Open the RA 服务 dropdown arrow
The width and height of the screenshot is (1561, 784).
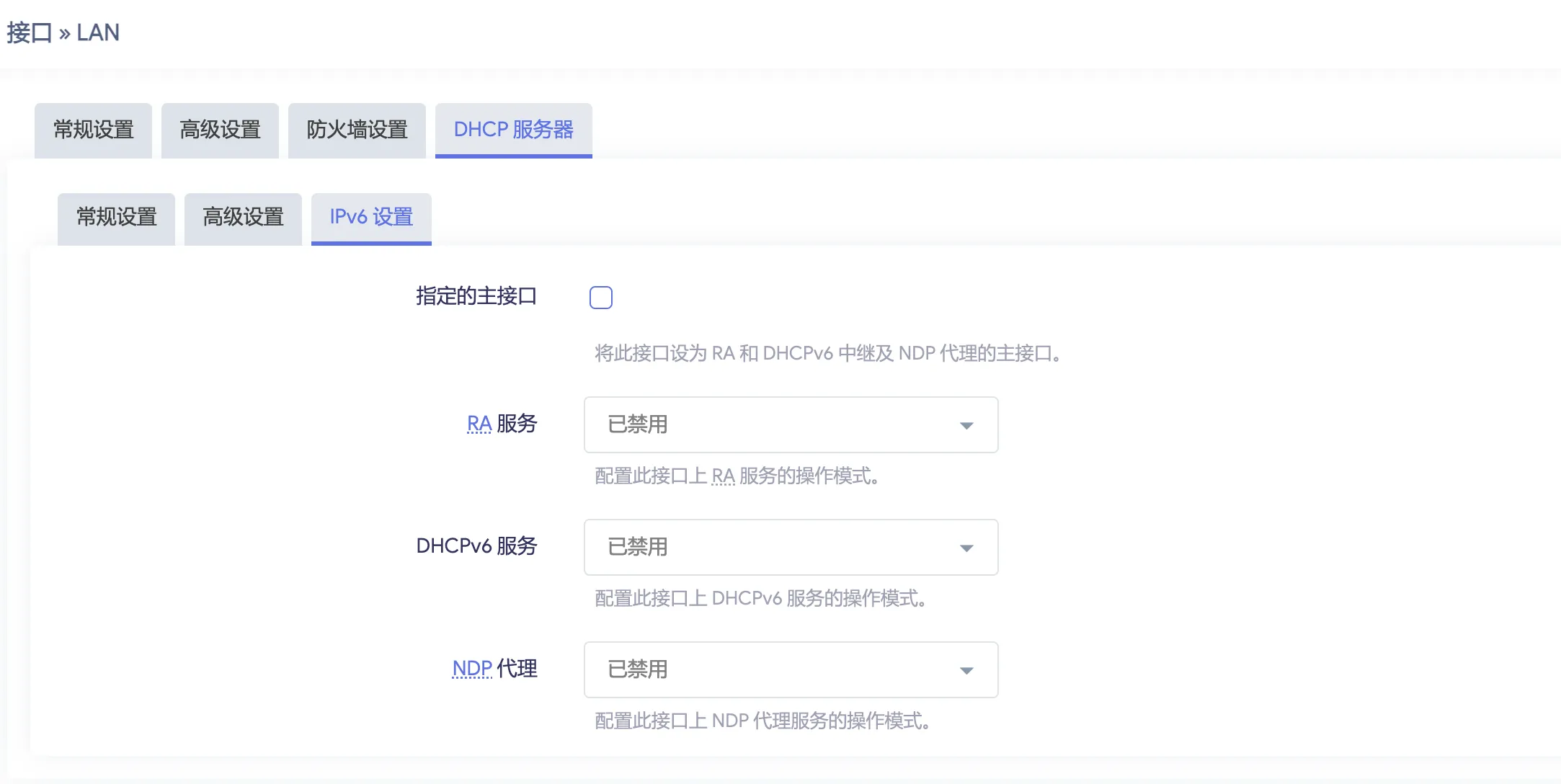coord(966,425)
